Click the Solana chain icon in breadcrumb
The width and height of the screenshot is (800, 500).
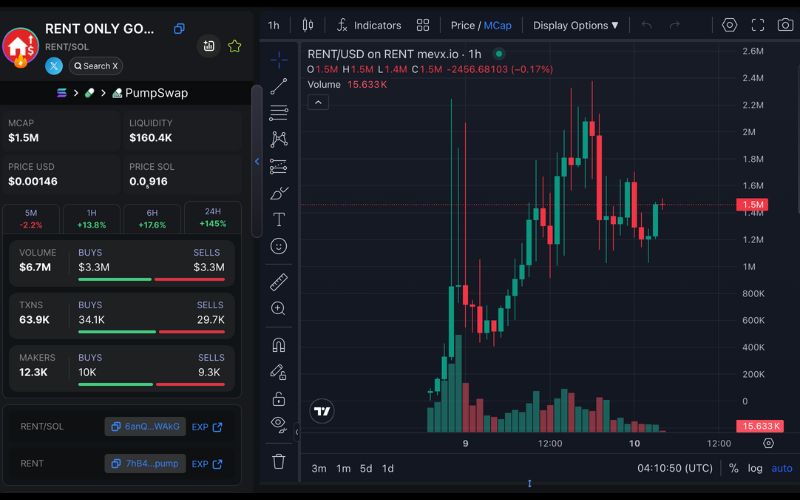point(62,93)
